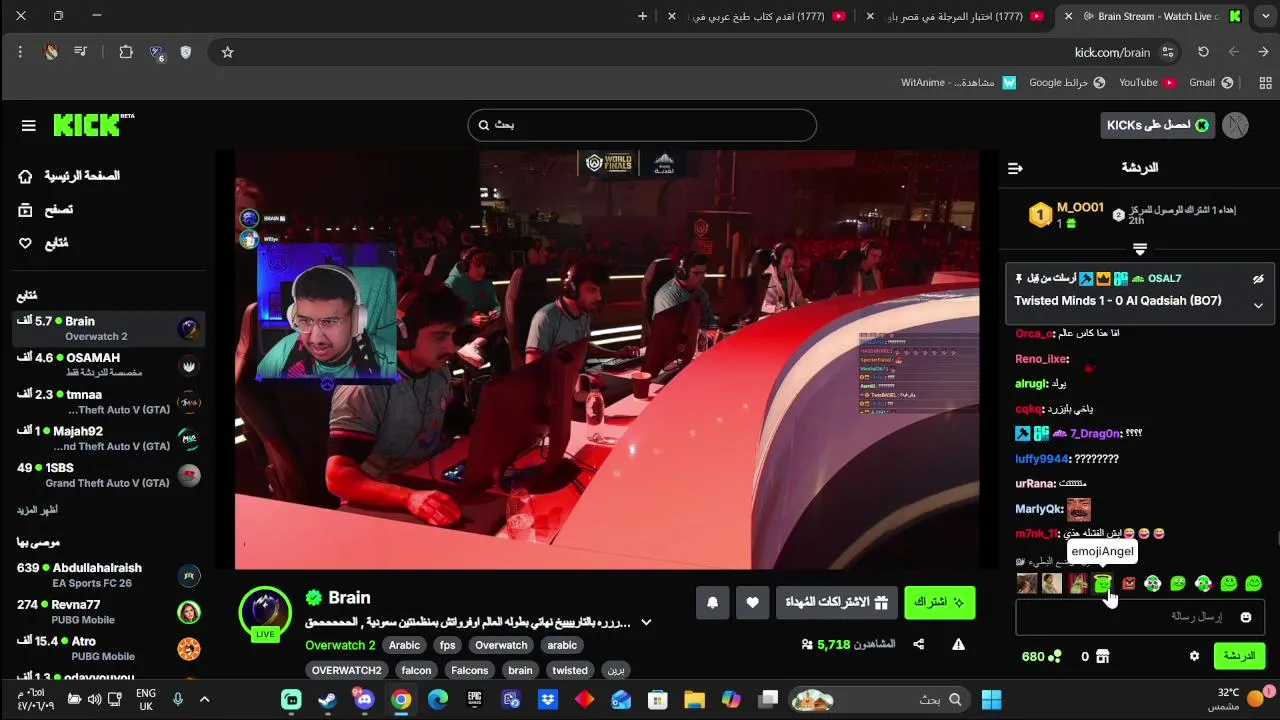Click the gift subscriptions button

tap(836, 602)
